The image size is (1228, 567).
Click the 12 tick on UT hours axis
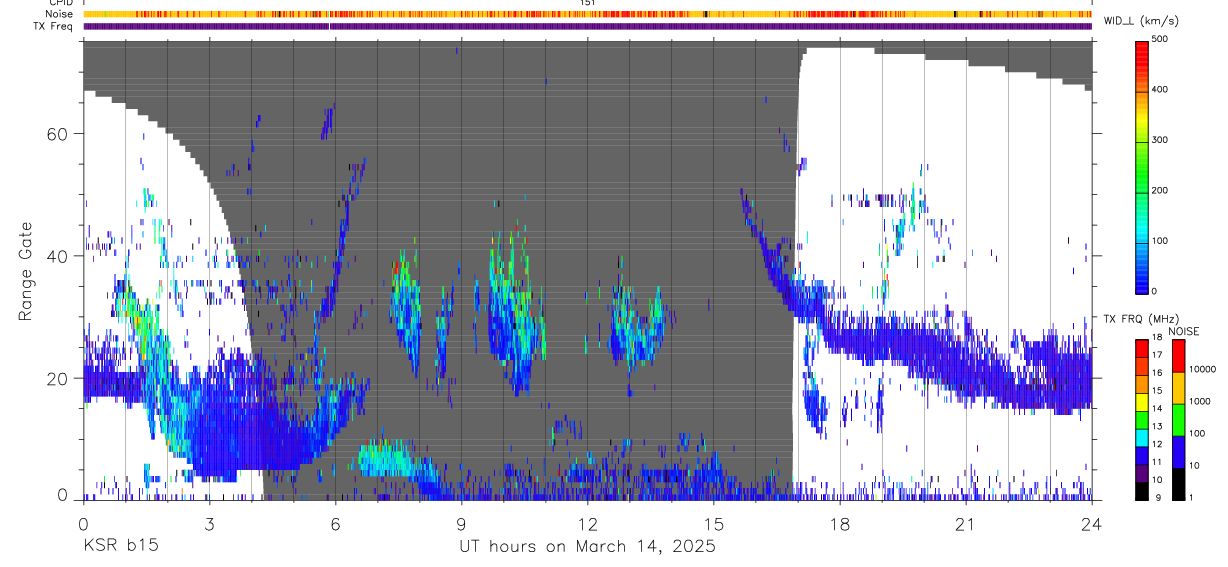pyautogui.click(x=588, y=523)
